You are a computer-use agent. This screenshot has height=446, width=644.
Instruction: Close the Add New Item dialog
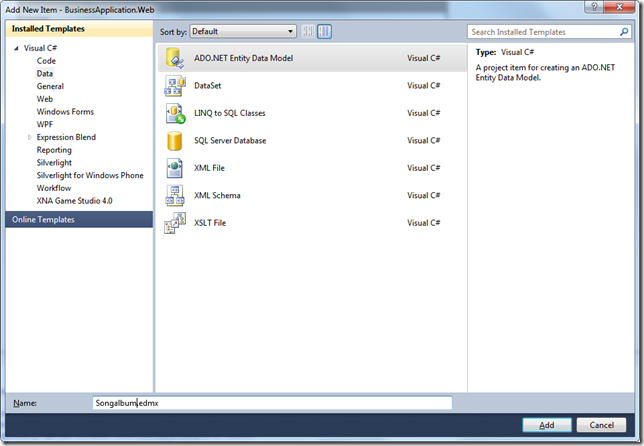point(620,7)
